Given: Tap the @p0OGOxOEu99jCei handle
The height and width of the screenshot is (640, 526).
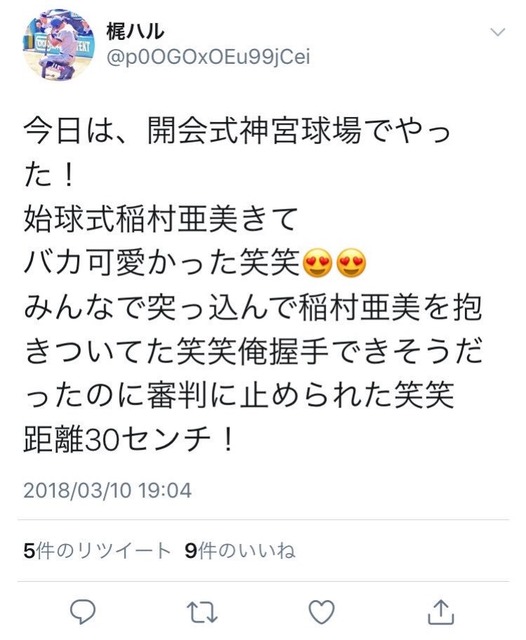Looking at the screenshot, I should coord(208,57).
